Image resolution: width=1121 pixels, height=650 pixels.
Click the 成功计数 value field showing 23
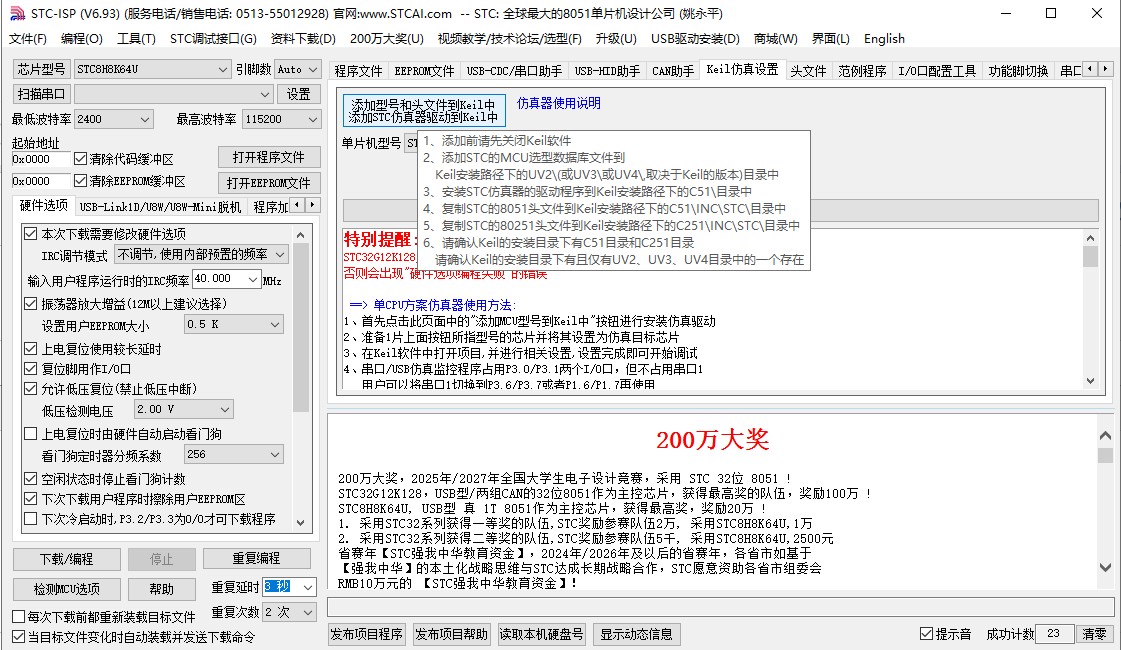(x=1054, y=634)
